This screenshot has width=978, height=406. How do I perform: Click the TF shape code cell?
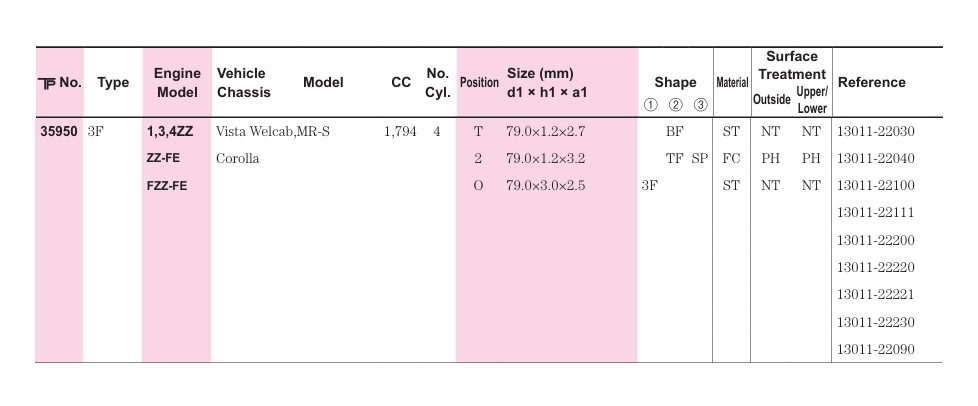click(x=674, y=158)
